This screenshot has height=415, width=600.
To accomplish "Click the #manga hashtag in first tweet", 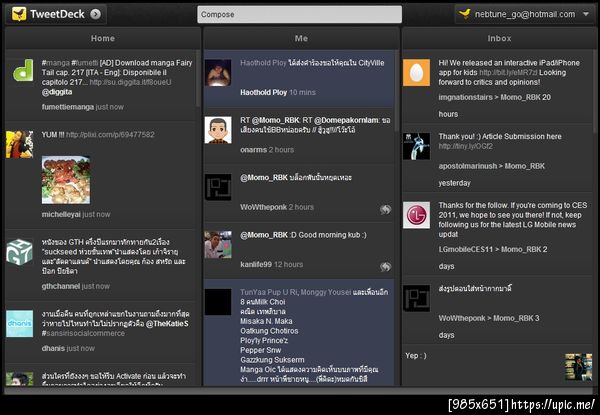I will coord(55,63).
